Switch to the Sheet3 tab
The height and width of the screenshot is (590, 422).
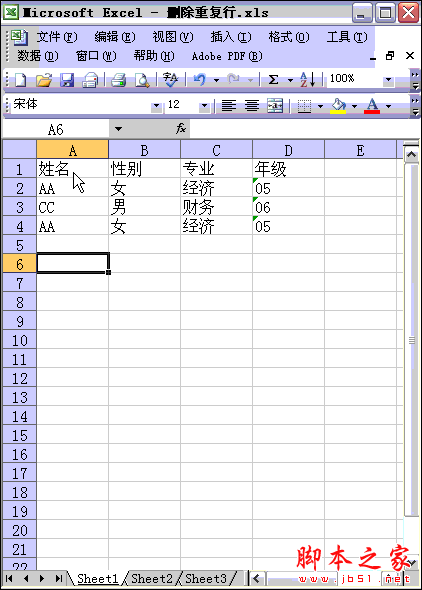point(206,578)
